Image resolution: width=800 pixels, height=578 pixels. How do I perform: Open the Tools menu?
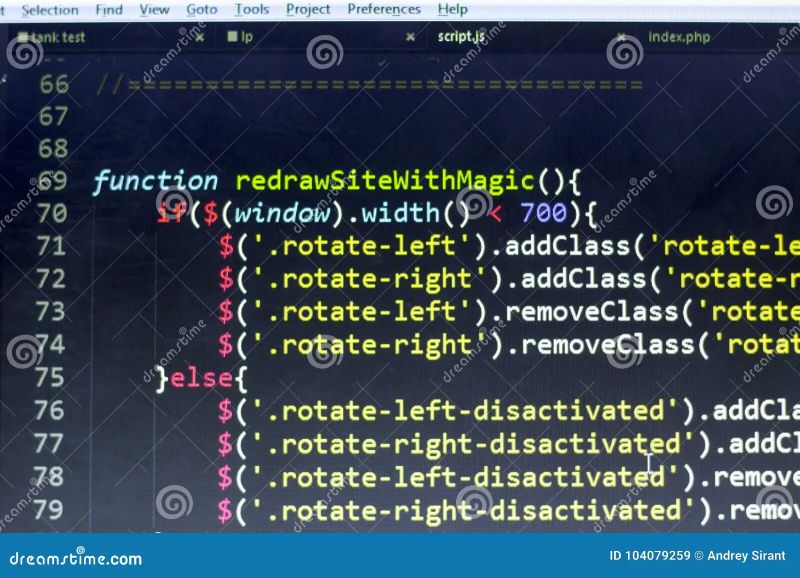pyautogui.click(x=251, y=9)
